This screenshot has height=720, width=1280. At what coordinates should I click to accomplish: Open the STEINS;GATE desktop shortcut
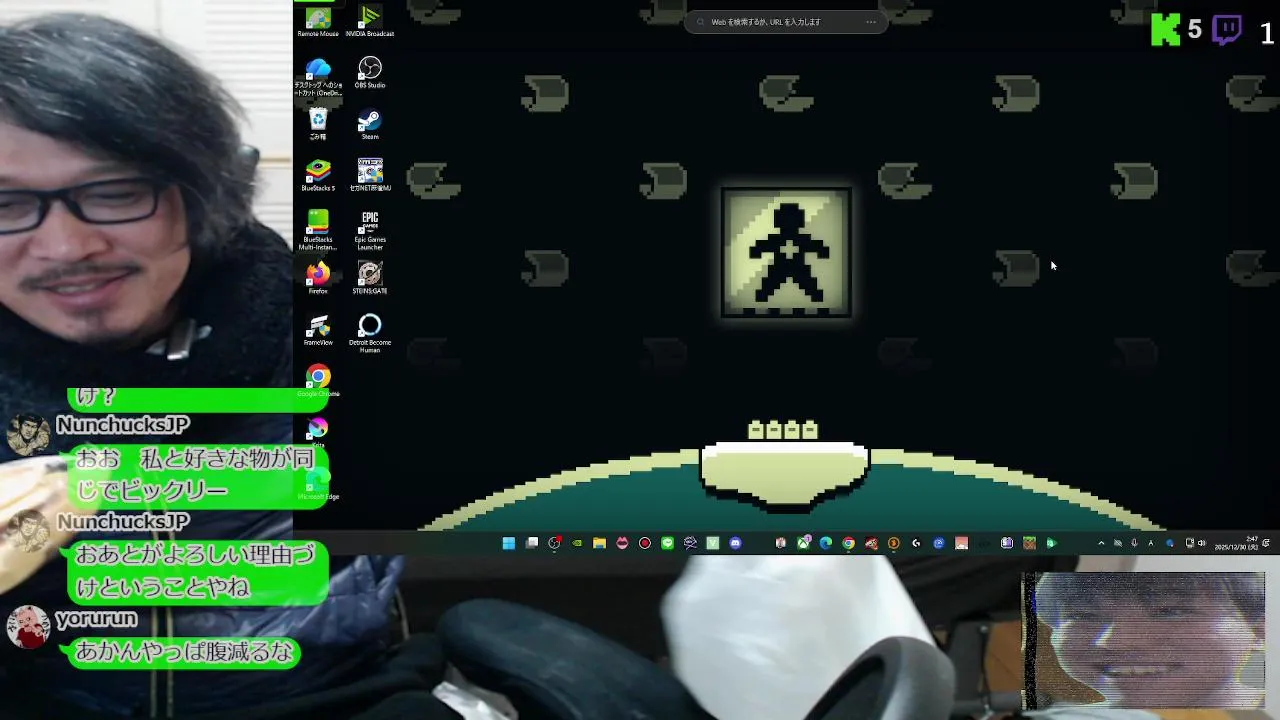370,278
